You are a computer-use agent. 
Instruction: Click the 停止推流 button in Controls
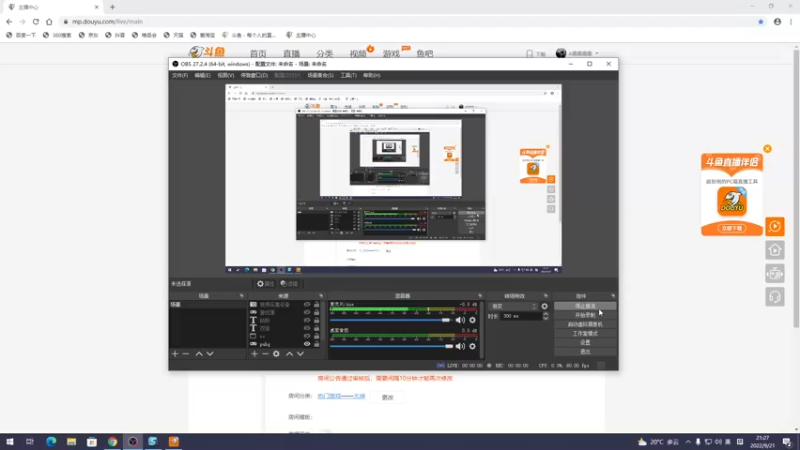585,306
